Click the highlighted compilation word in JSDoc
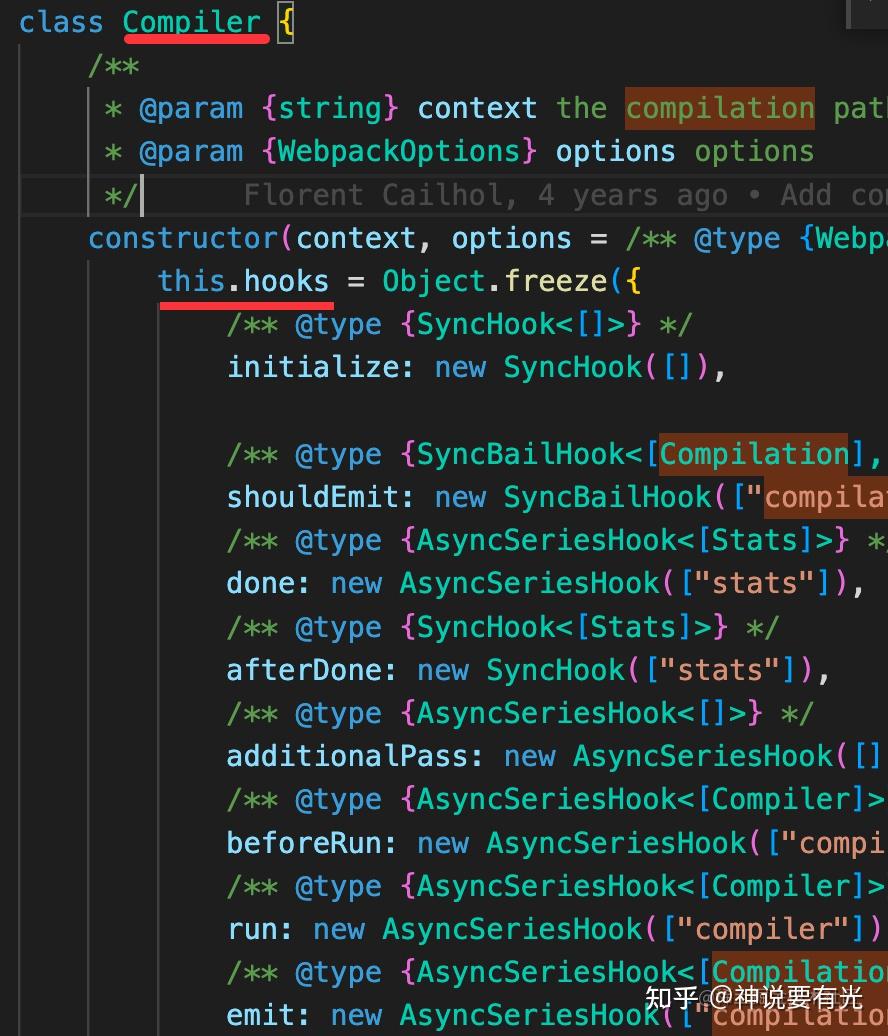The image size is (888, 1036). pos(719,108)
